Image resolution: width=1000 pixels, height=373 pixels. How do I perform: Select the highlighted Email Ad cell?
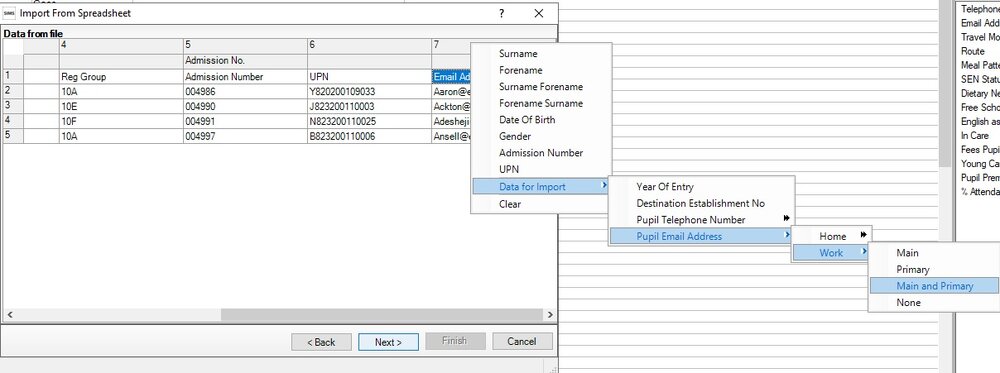[452, 77]
